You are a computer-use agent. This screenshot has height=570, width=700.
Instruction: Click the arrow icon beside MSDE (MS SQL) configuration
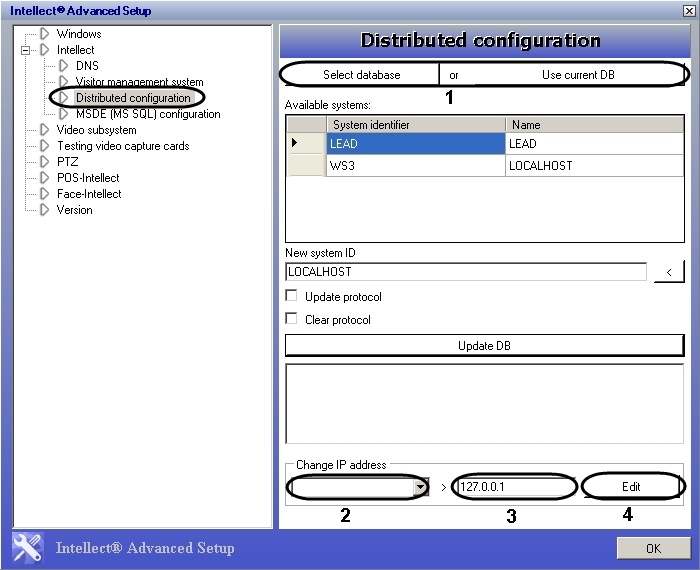point(63,114)
